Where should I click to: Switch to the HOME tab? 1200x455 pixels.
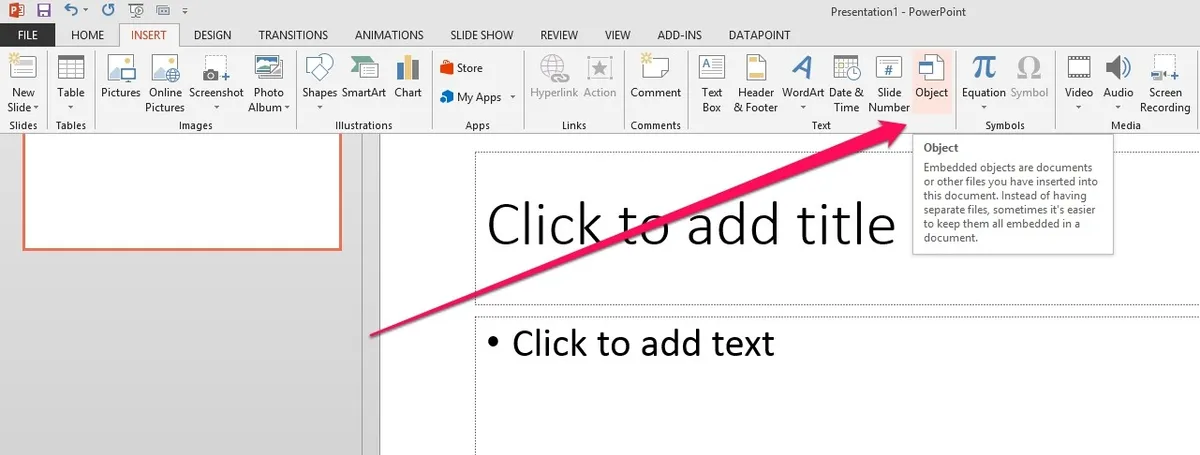[87, 35]
